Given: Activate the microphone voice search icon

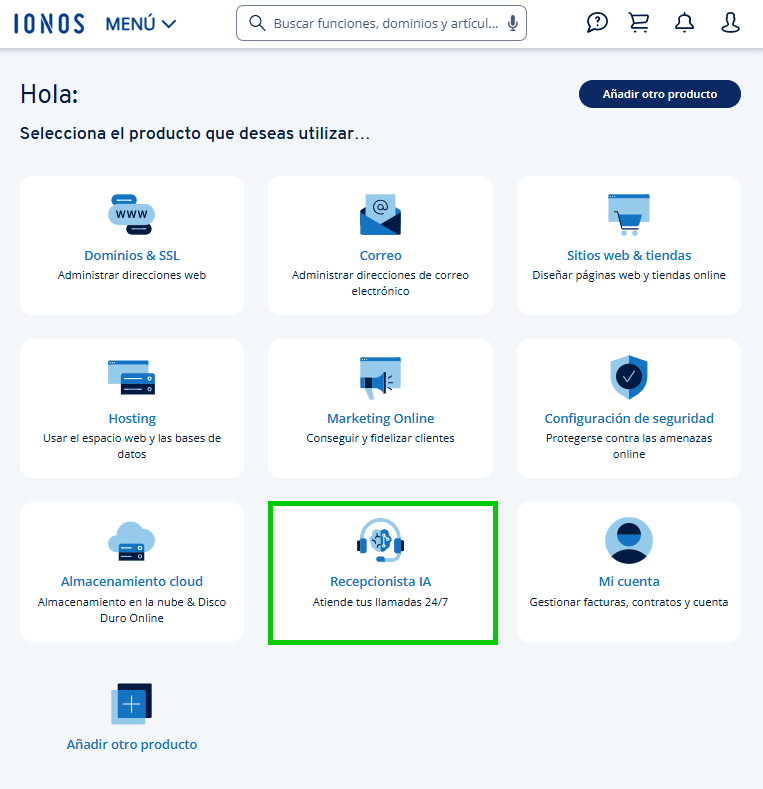Looking at the screenshot, I should [x=512, y=23].
